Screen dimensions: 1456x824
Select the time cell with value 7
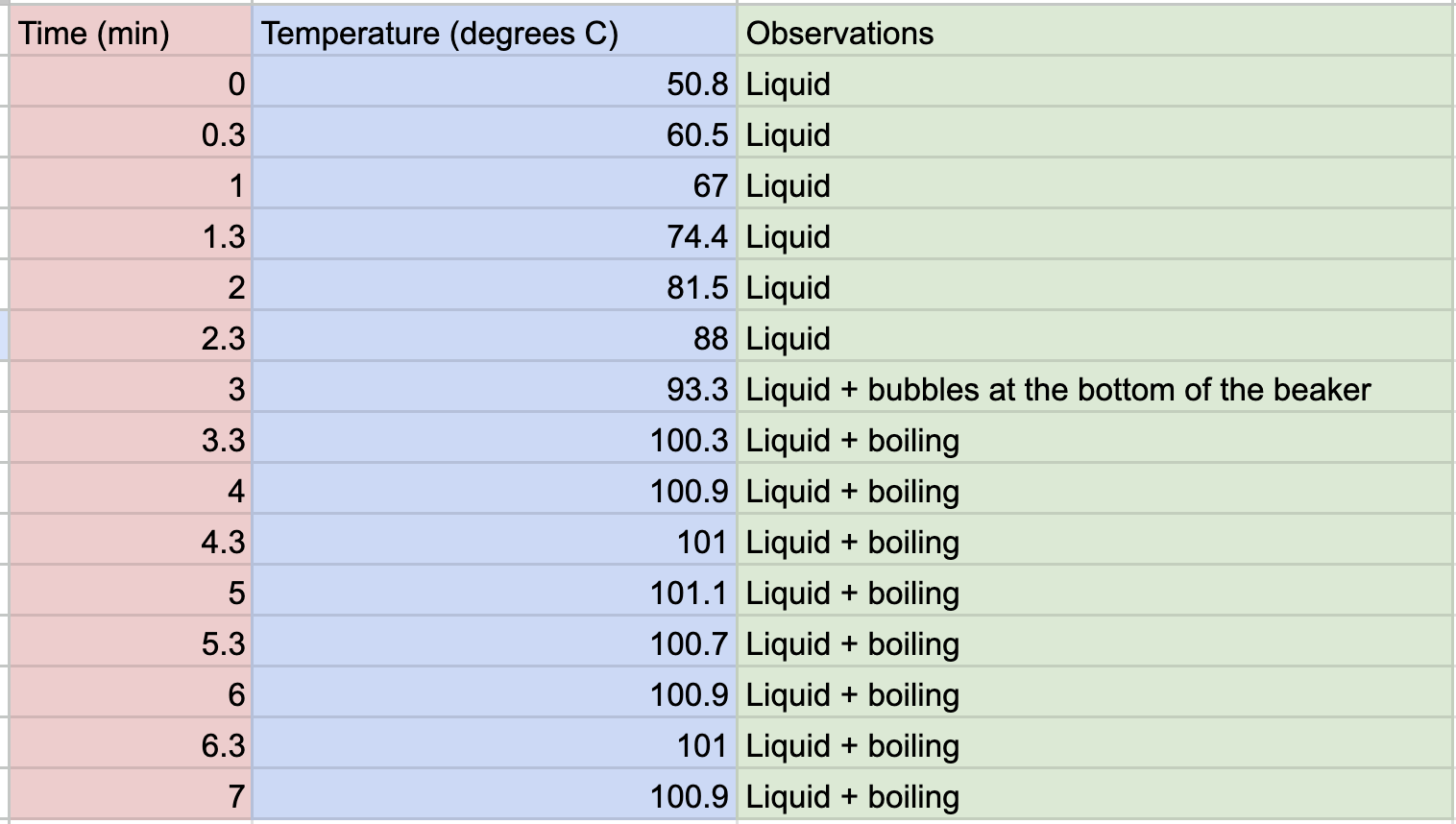(x=130, y=797)
